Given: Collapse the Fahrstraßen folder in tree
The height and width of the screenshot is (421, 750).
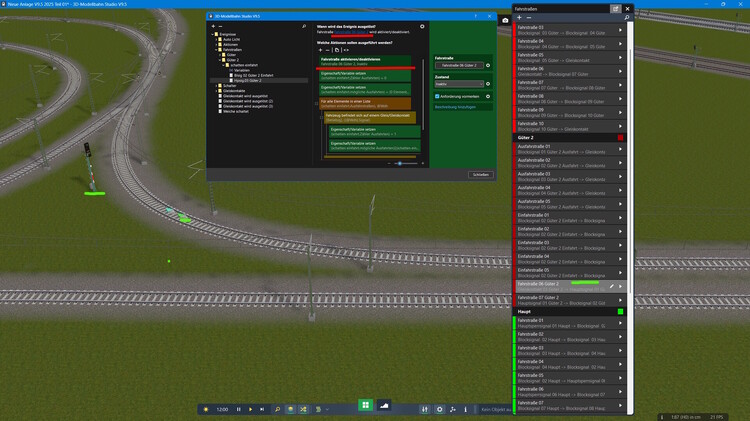Looking at the screenshot, I should pyautogui.click(x=216, y=50).
